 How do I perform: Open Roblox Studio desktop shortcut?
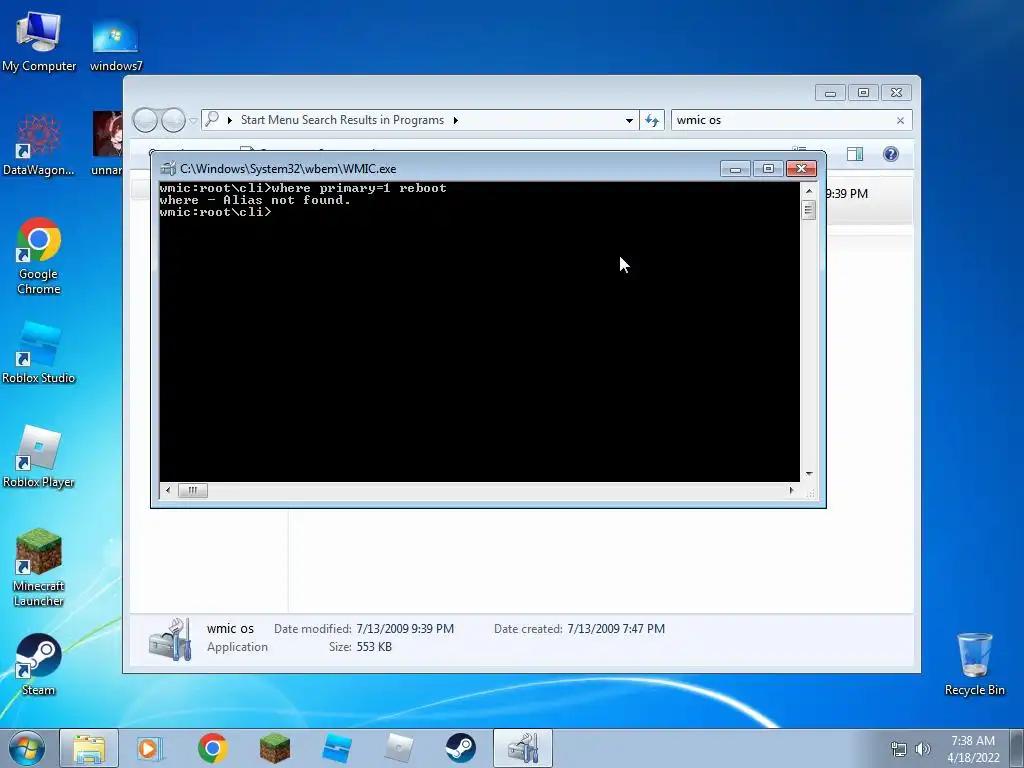(x=39, y=353)
